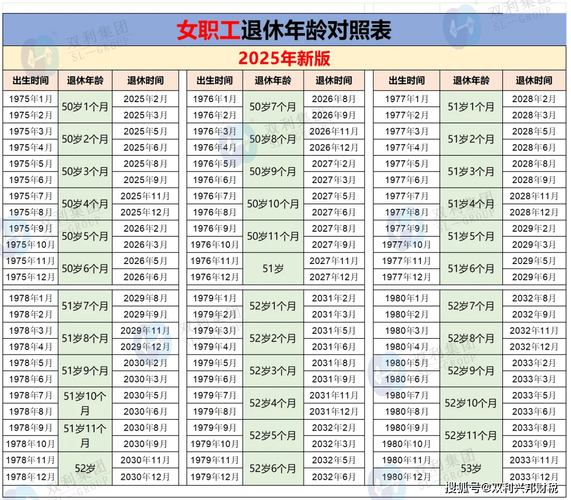The height and width of the screenshot is (500, 571).
Task: Click retirement time 2032年11月
Action: click(534, 330)
